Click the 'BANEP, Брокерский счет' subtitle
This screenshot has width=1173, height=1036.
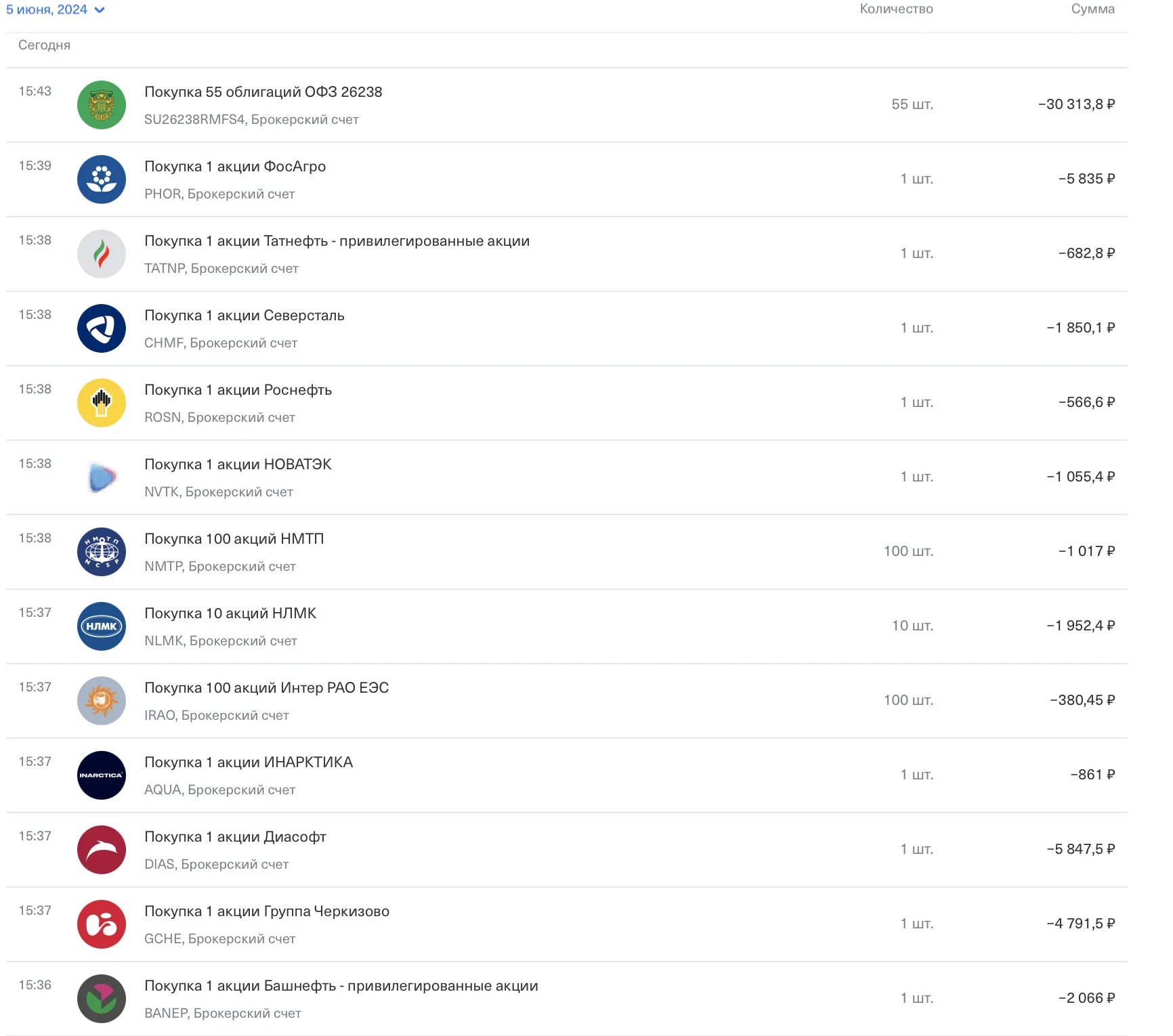pyautogui.click(x=223, y=1014)
